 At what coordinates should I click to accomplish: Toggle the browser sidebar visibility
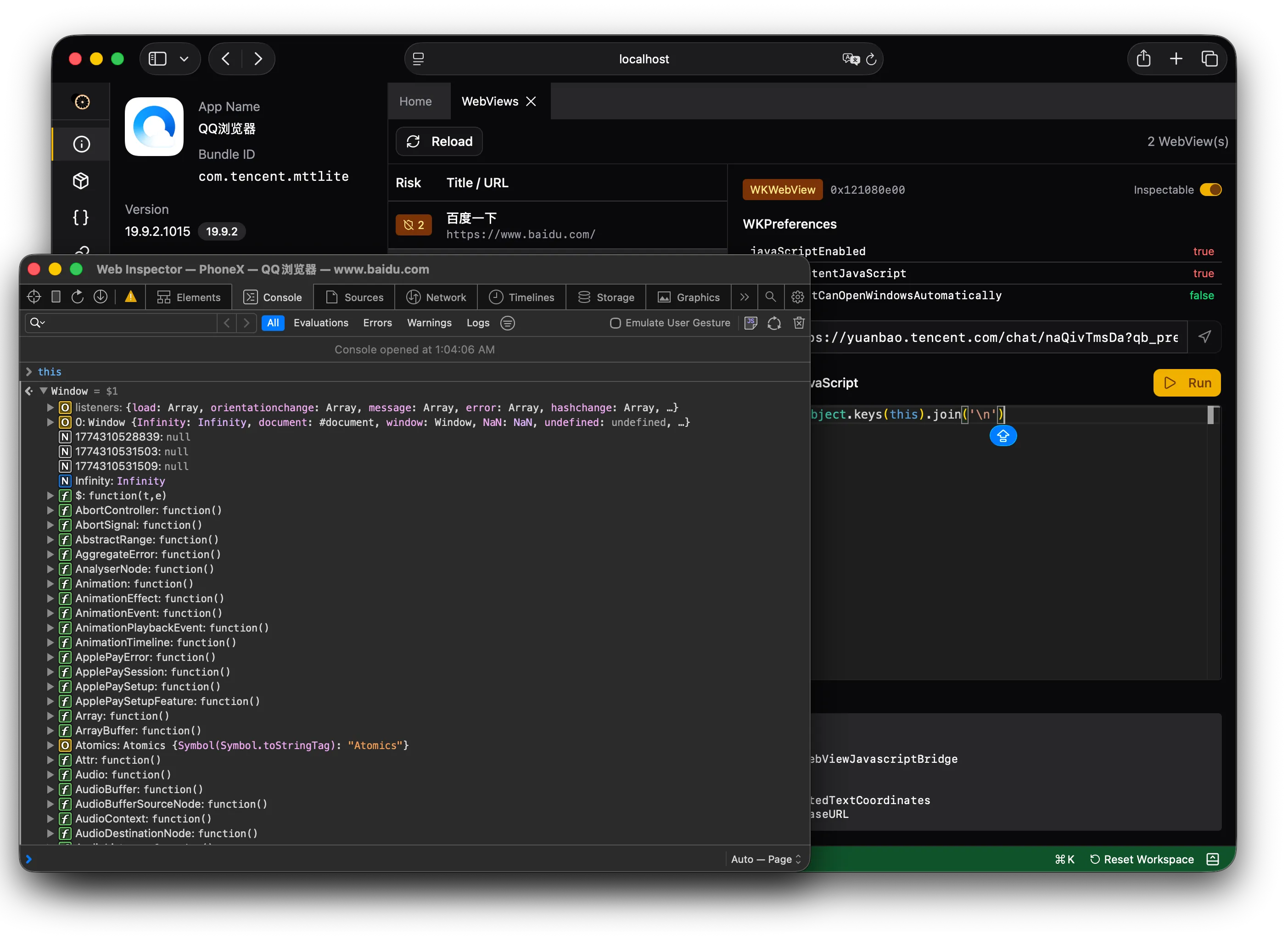[157, 58]
